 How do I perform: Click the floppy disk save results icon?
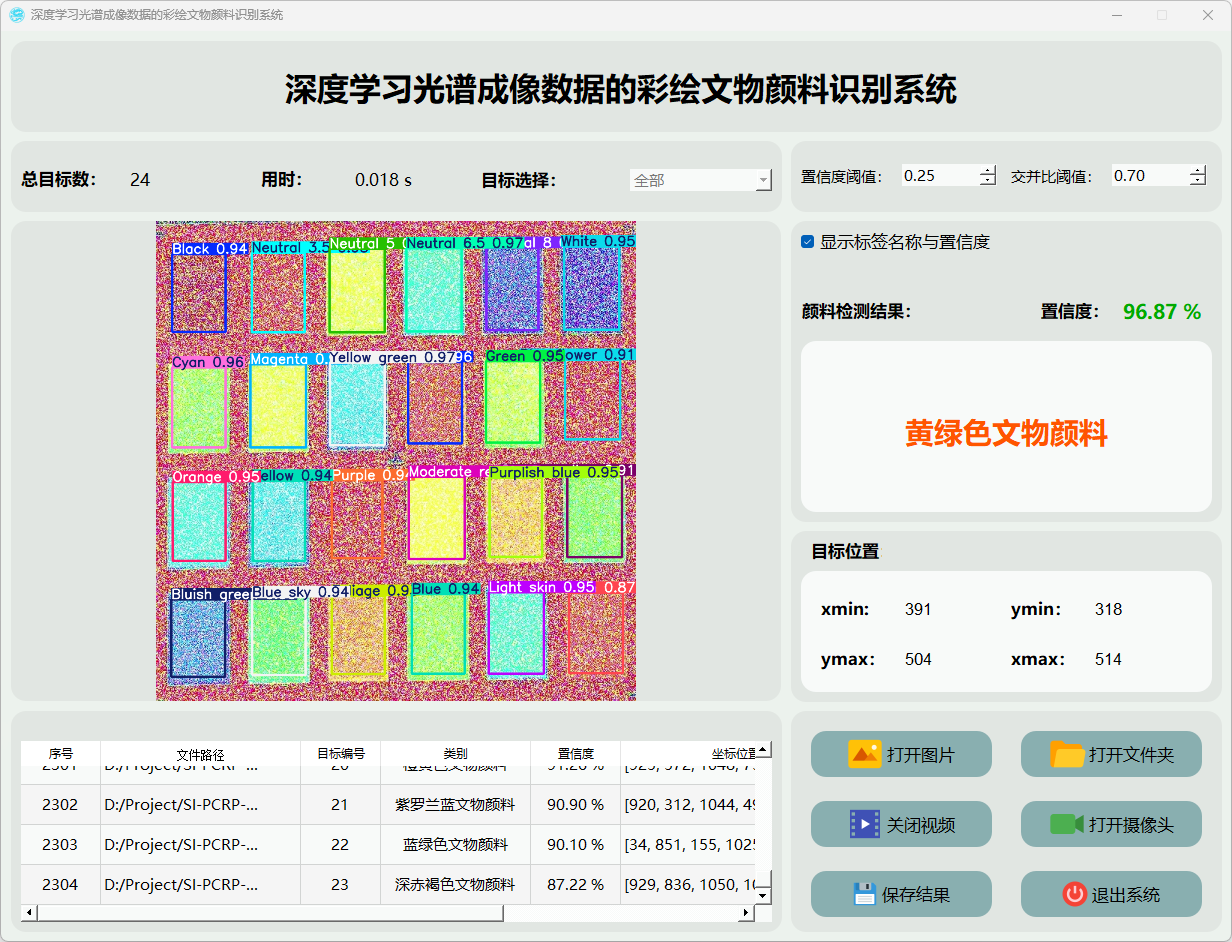[x=864, y=894]
